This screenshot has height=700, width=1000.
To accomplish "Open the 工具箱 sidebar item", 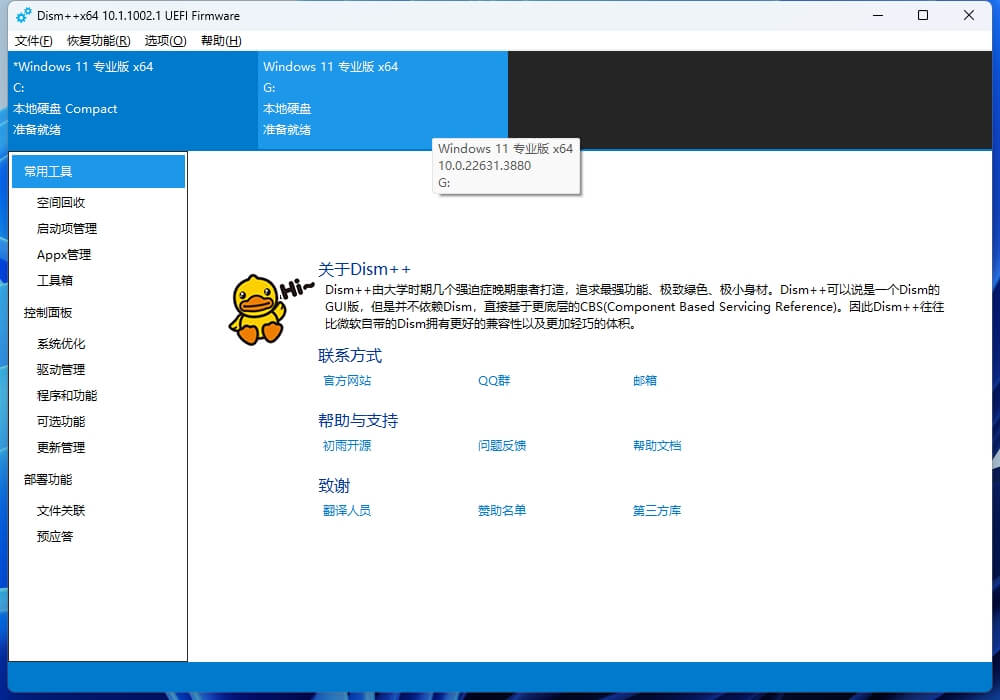I will pyautogui.click(x=55, y=281).
